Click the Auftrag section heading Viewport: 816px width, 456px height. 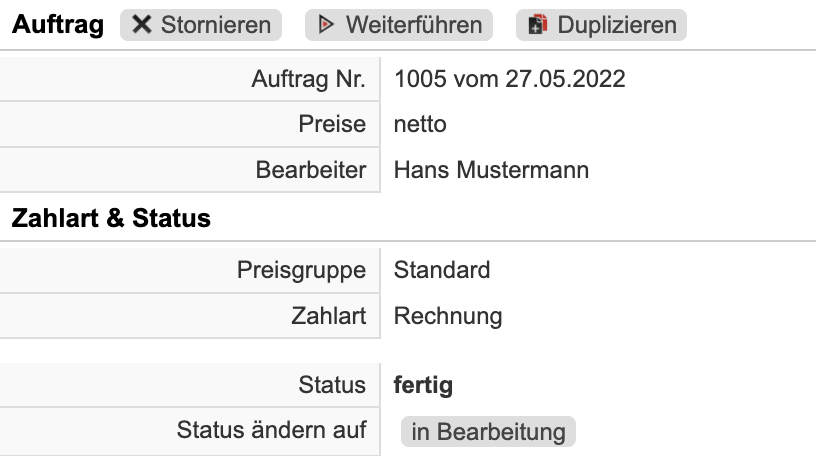click(x=57, y=25)
